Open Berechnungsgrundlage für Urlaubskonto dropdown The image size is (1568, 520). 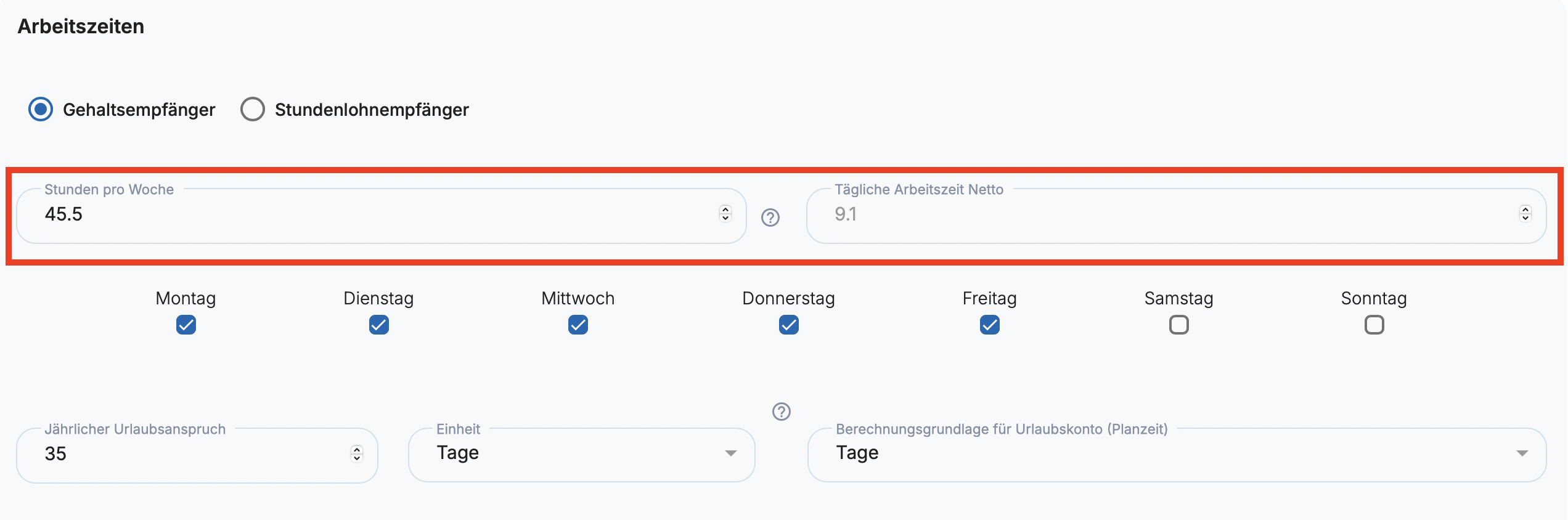(1176, 454)
